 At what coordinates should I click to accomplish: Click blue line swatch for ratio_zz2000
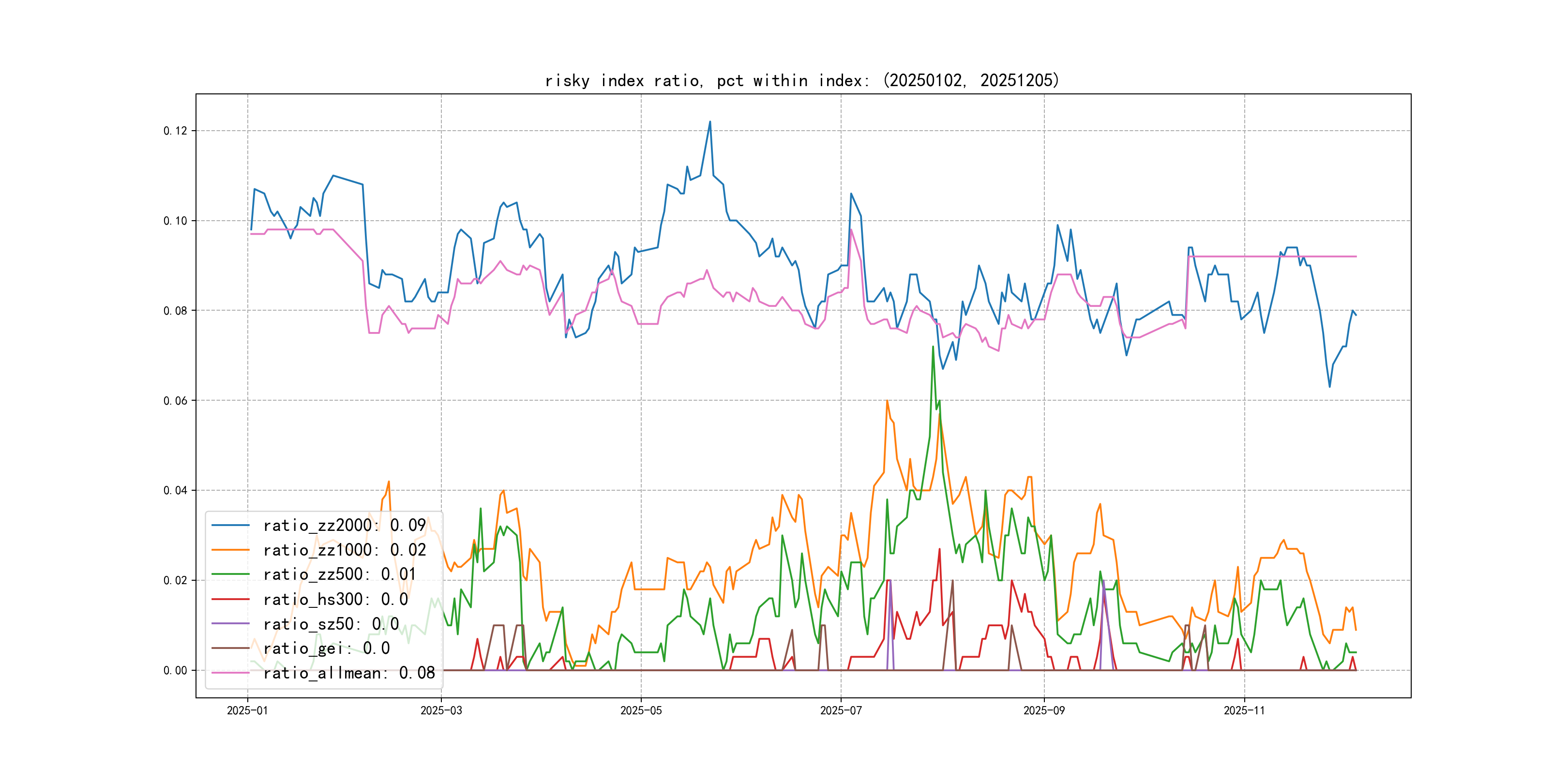(230, 525)
